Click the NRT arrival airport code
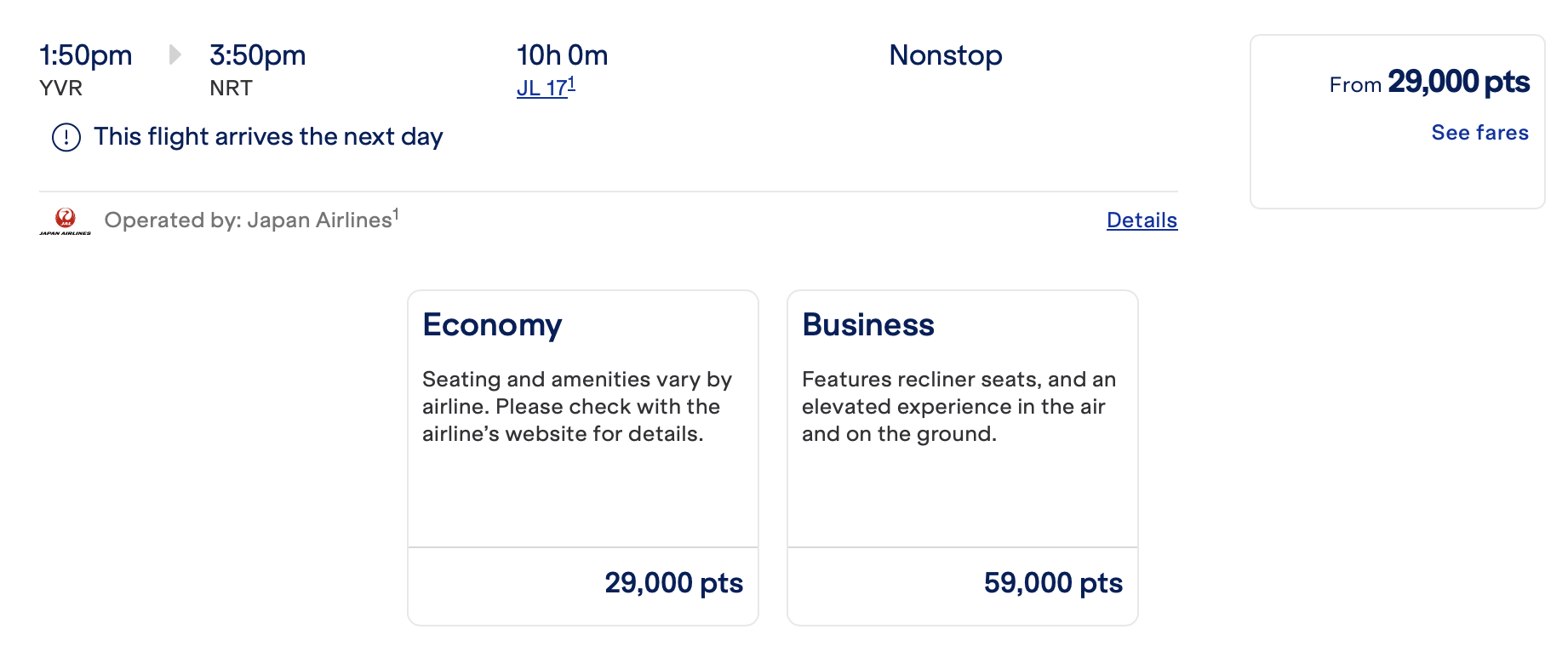This screenshot has width=1568, height=652. click(231, 89)
